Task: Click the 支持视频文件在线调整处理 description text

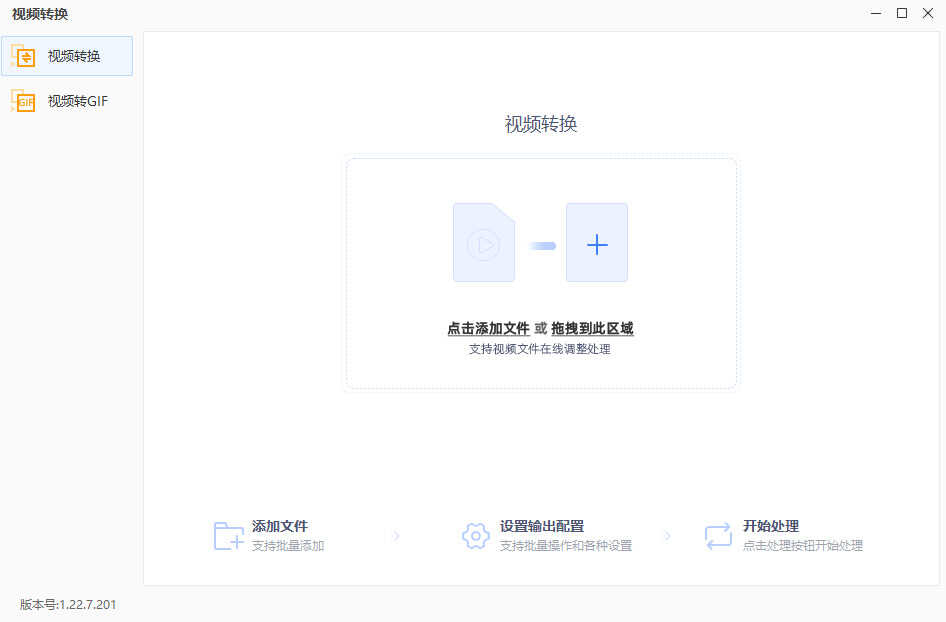Action: pos(540,349)
